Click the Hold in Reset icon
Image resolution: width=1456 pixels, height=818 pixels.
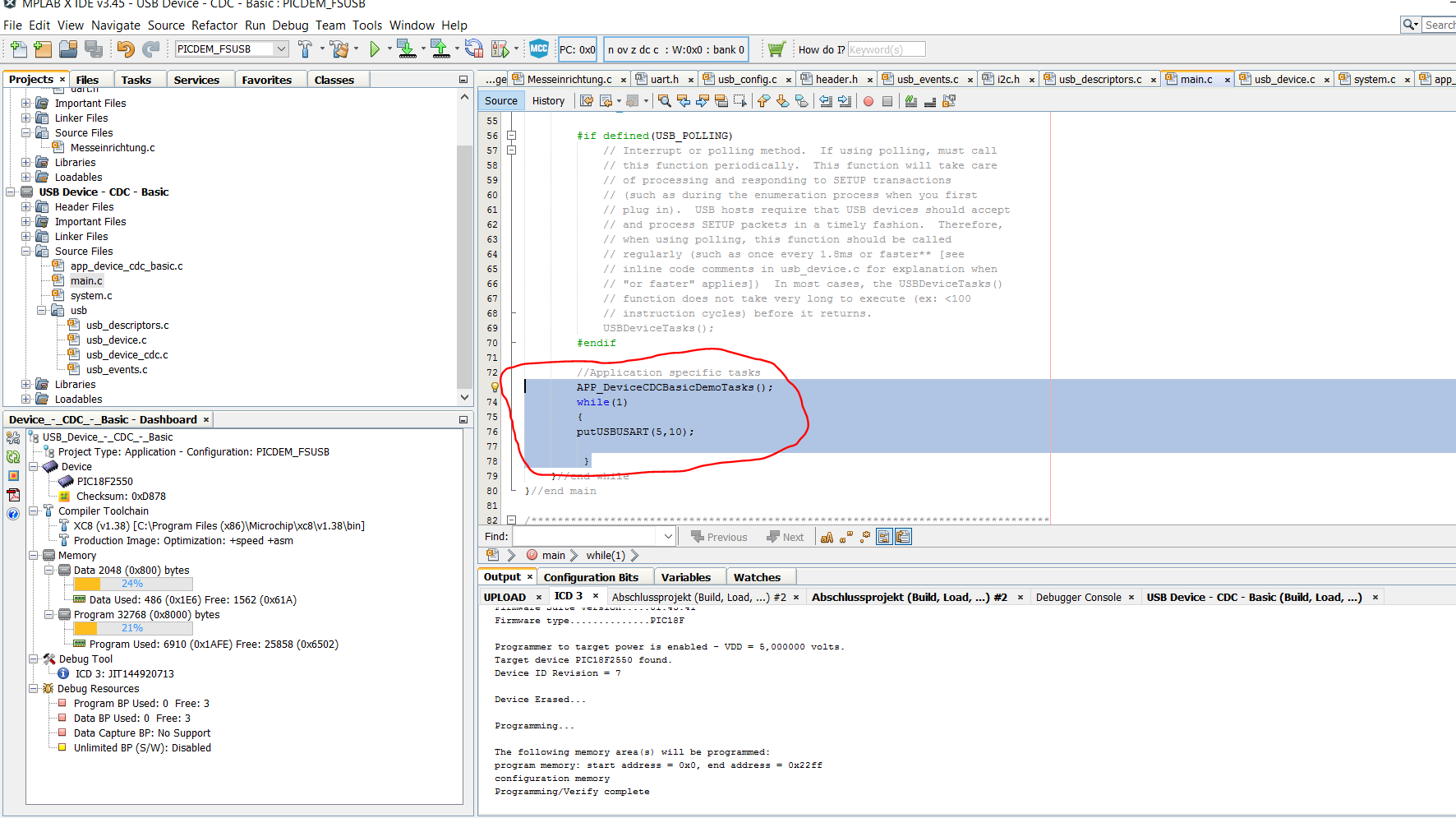pyautogui.click(x=474, y=49)
